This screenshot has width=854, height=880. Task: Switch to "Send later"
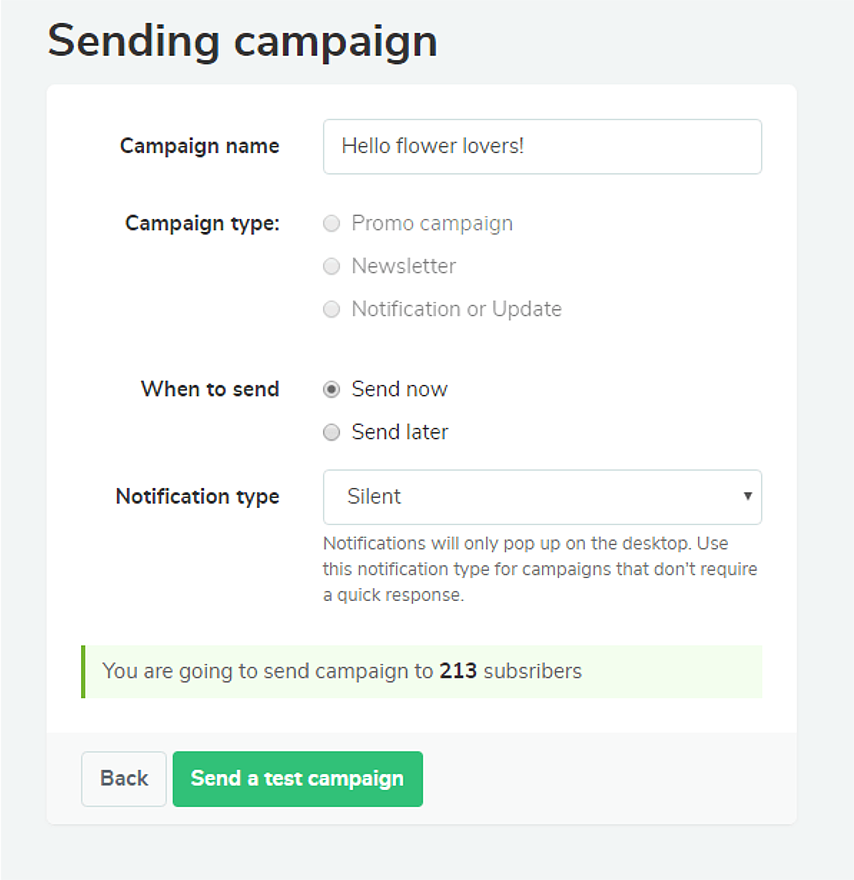(x=331, y=432)
